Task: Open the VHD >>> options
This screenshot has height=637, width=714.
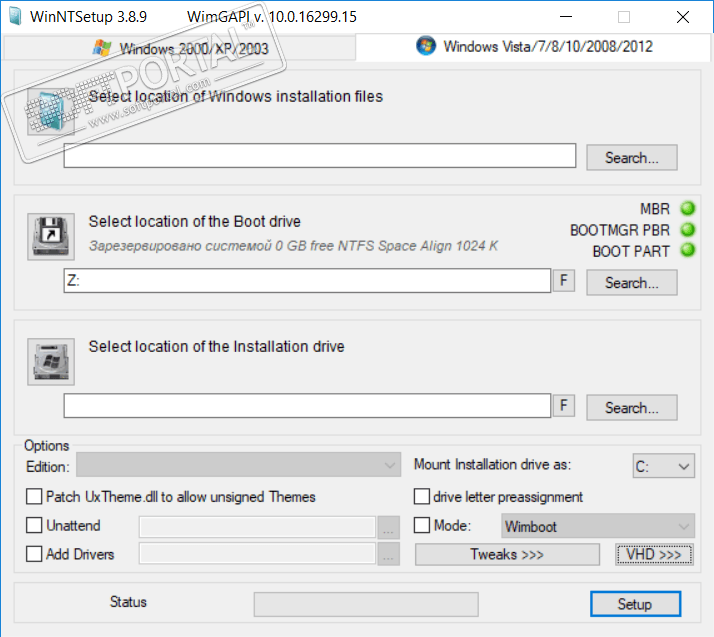Action: (654, 554)
